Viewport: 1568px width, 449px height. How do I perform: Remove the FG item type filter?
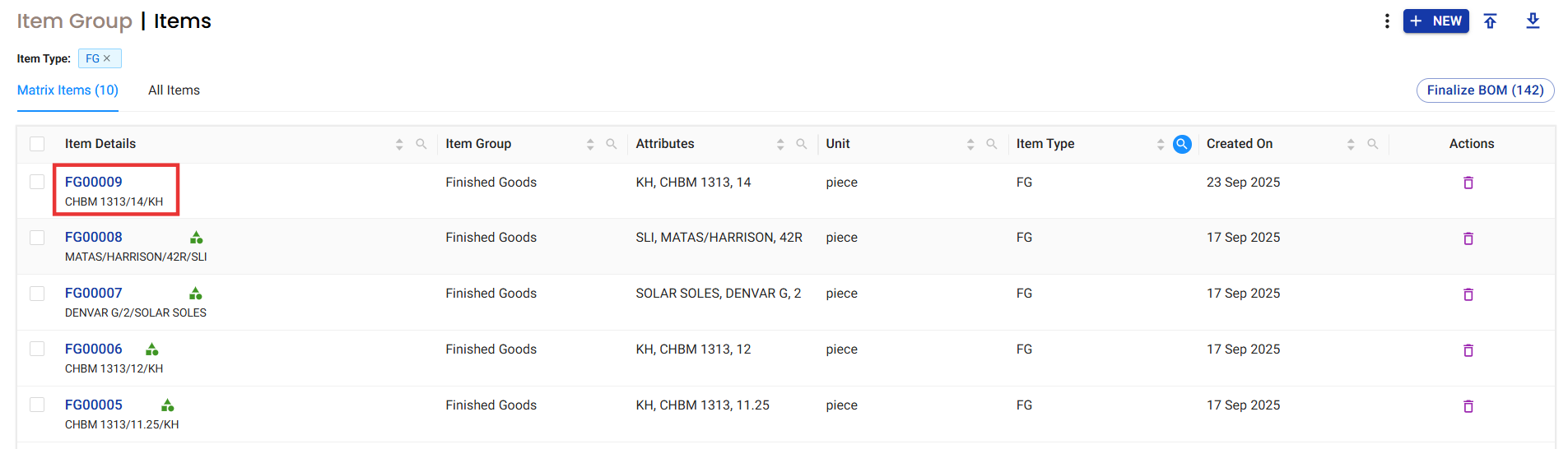click(107, 58)
